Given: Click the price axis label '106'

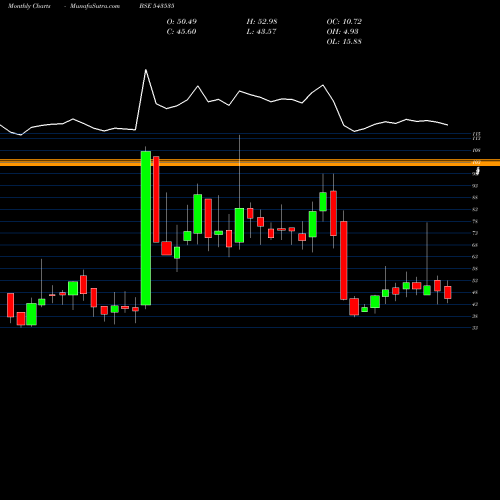Looking at the screenshot, I should point(476,150).
